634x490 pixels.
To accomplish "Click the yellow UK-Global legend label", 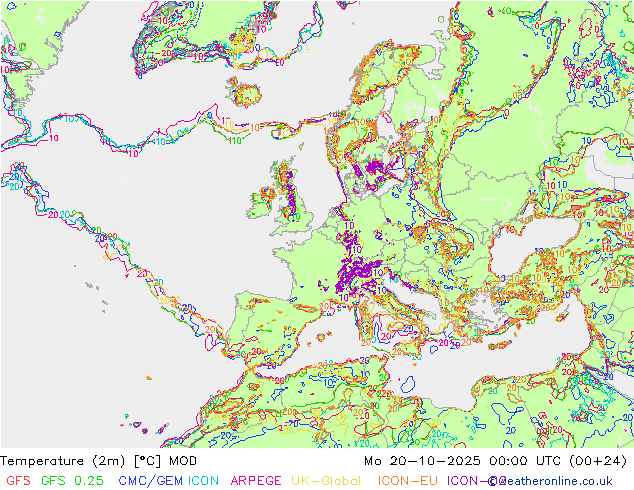I will [326, 481].
